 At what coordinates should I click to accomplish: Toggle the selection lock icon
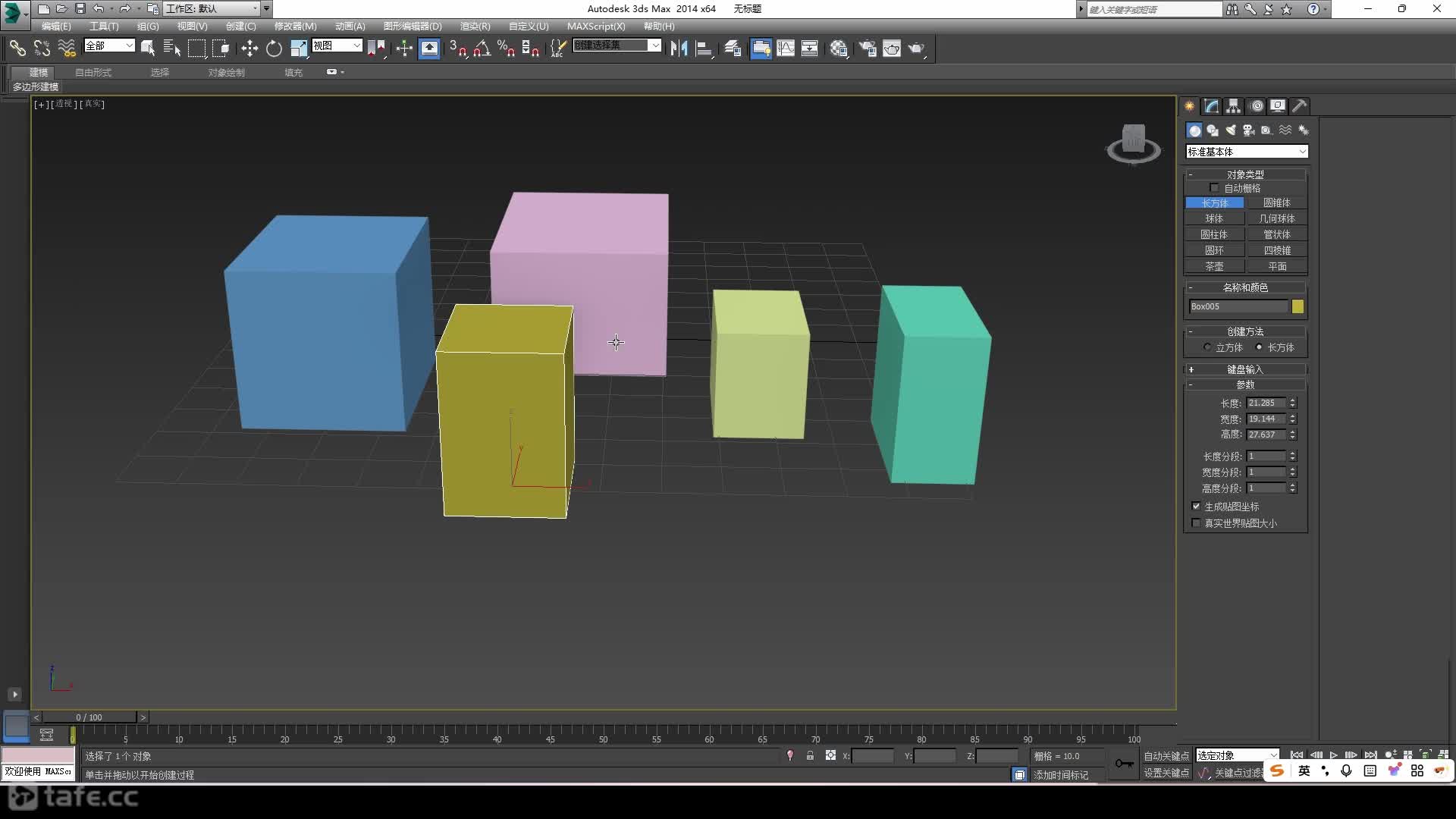[810, 755]
